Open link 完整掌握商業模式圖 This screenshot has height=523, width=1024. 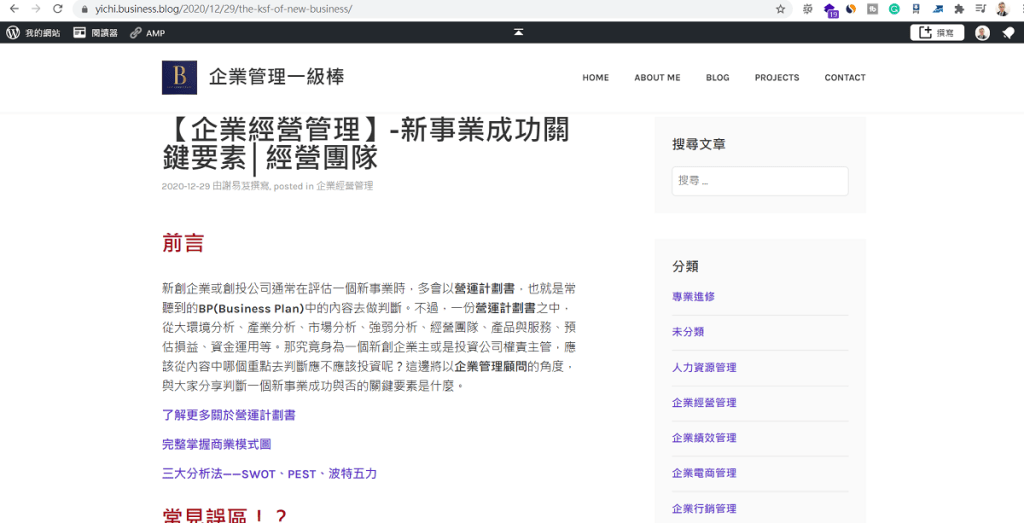click(x=217, y=445)
